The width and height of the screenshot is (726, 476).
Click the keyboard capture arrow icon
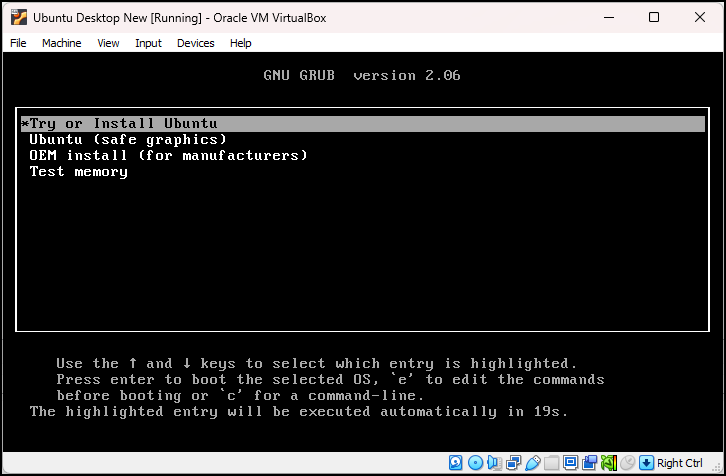coord(646,463)
